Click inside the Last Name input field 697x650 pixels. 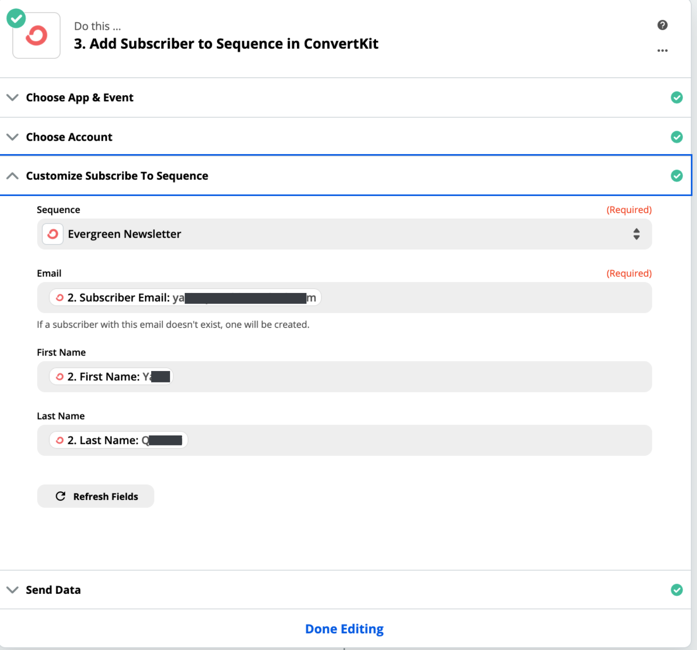(x=344, y=440)
